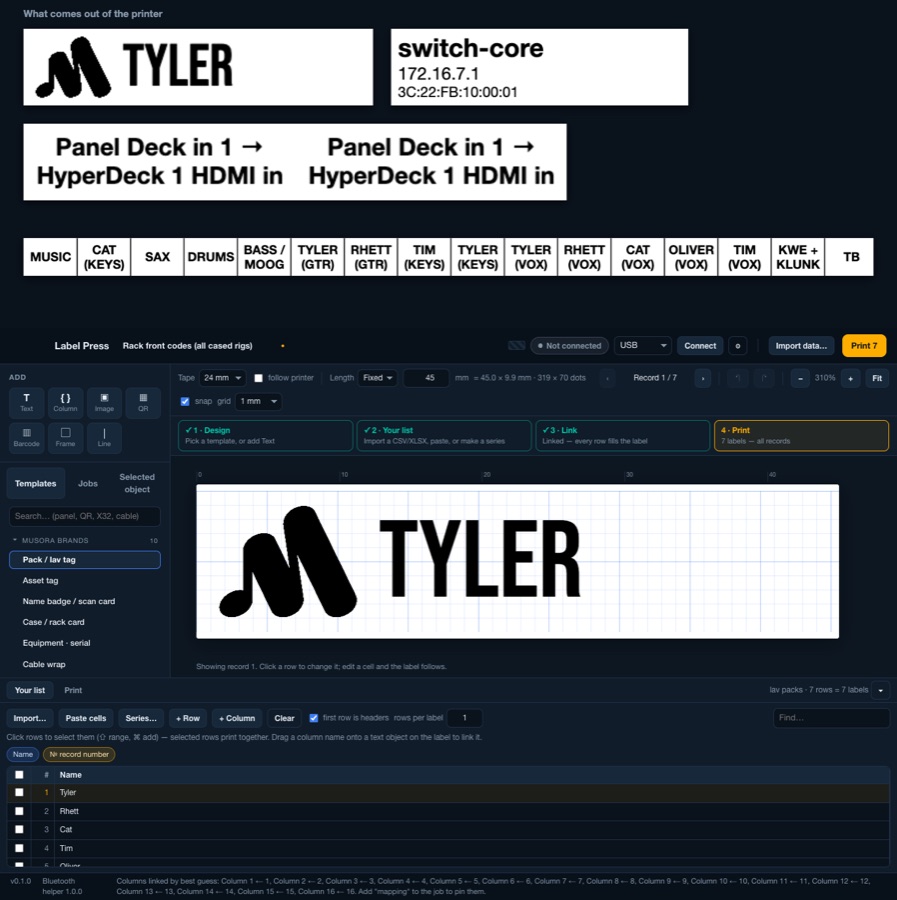Add a Column placeholder object
Viewport: 897px width, 900px height.
click(65, 402)
